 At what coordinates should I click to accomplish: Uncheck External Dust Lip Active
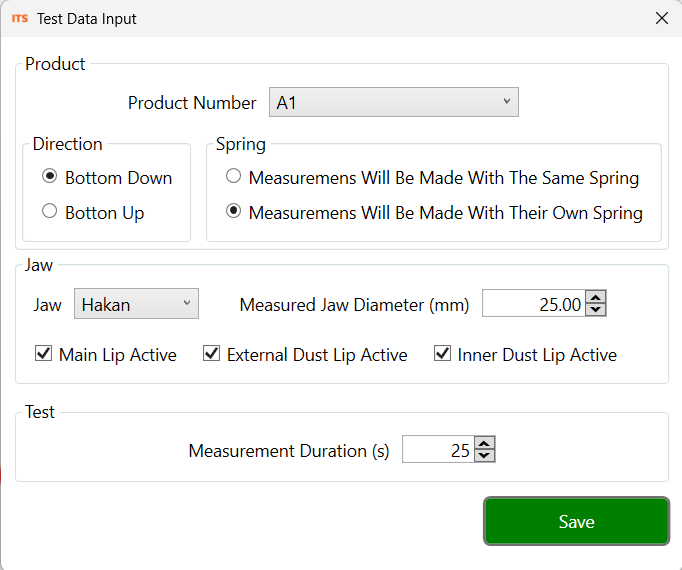pos(212,354)
